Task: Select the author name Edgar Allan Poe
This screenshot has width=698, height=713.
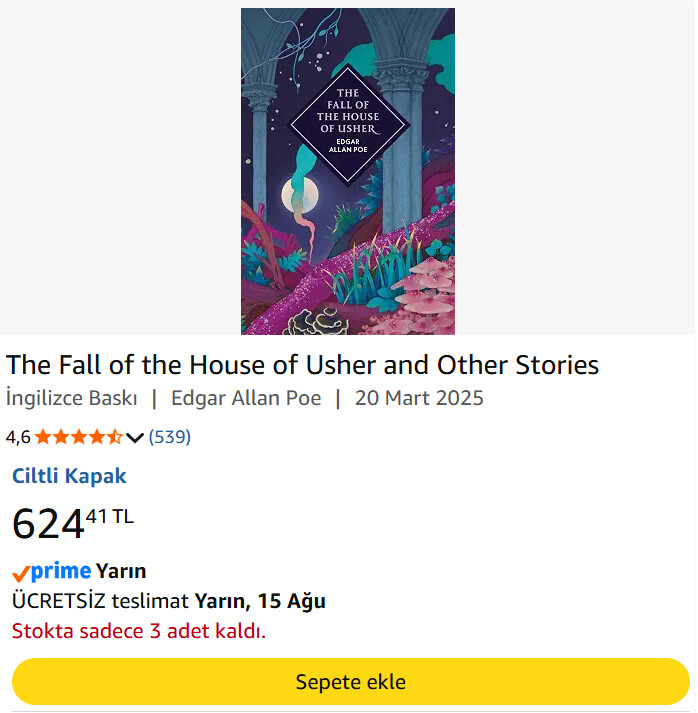Action: [246, 398]
